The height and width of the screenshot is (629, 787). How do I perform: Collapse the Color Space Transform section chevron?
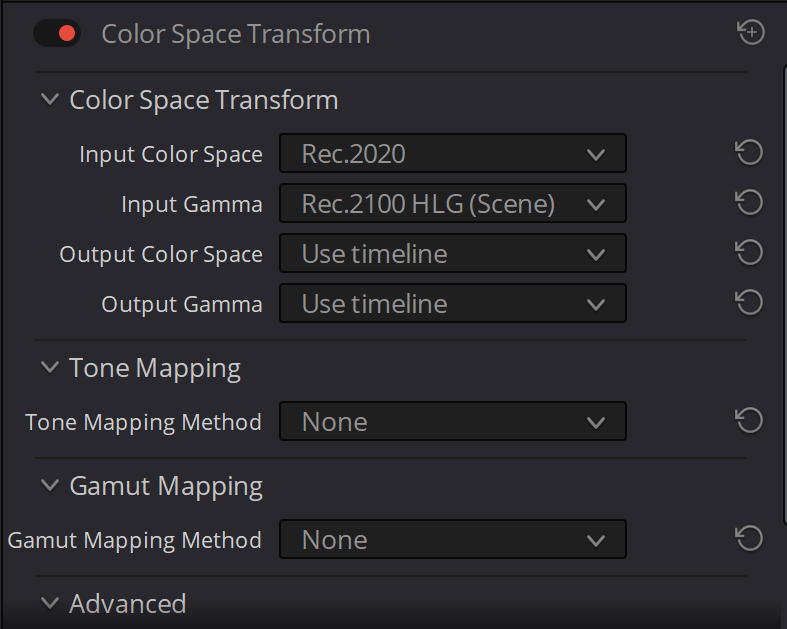point(50,99)
